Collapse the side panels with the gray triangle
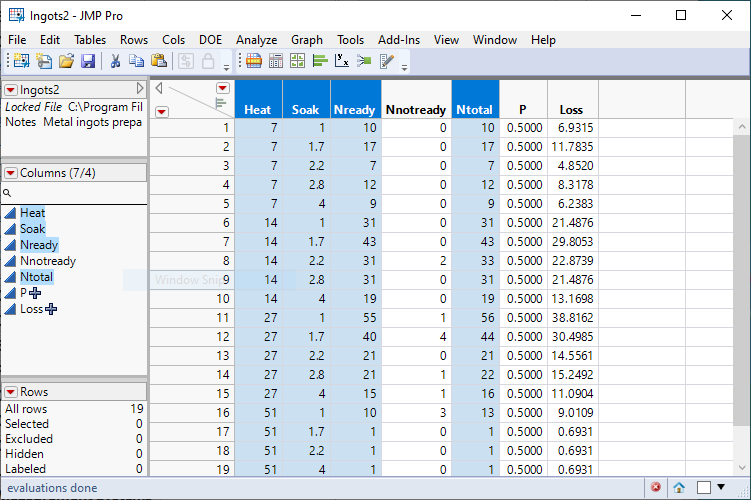 [140, 90]
